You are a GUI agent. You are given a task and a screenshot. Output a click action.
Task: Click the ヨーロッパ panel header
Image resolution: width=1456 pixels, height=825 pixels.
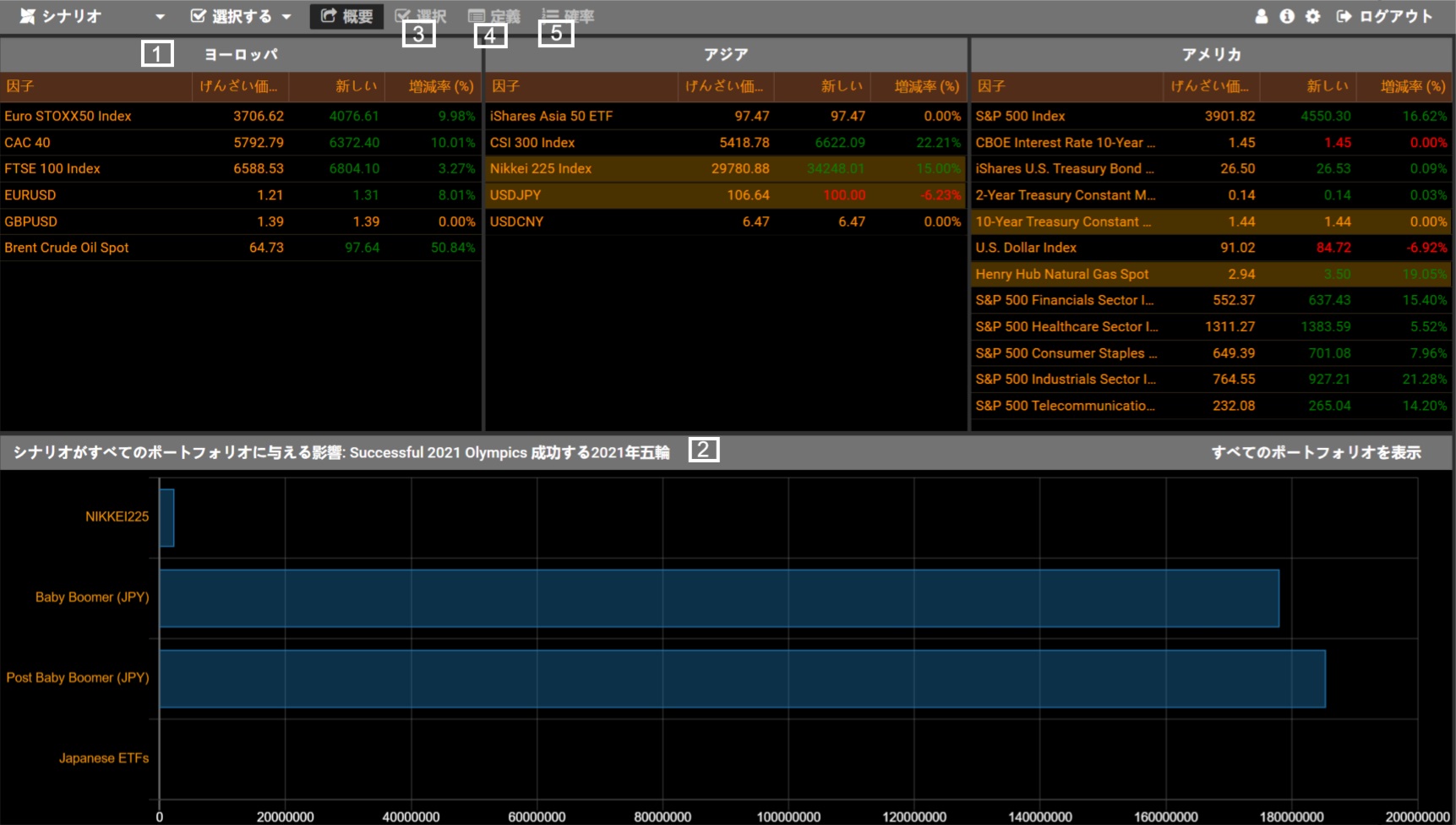click(241, 54)
